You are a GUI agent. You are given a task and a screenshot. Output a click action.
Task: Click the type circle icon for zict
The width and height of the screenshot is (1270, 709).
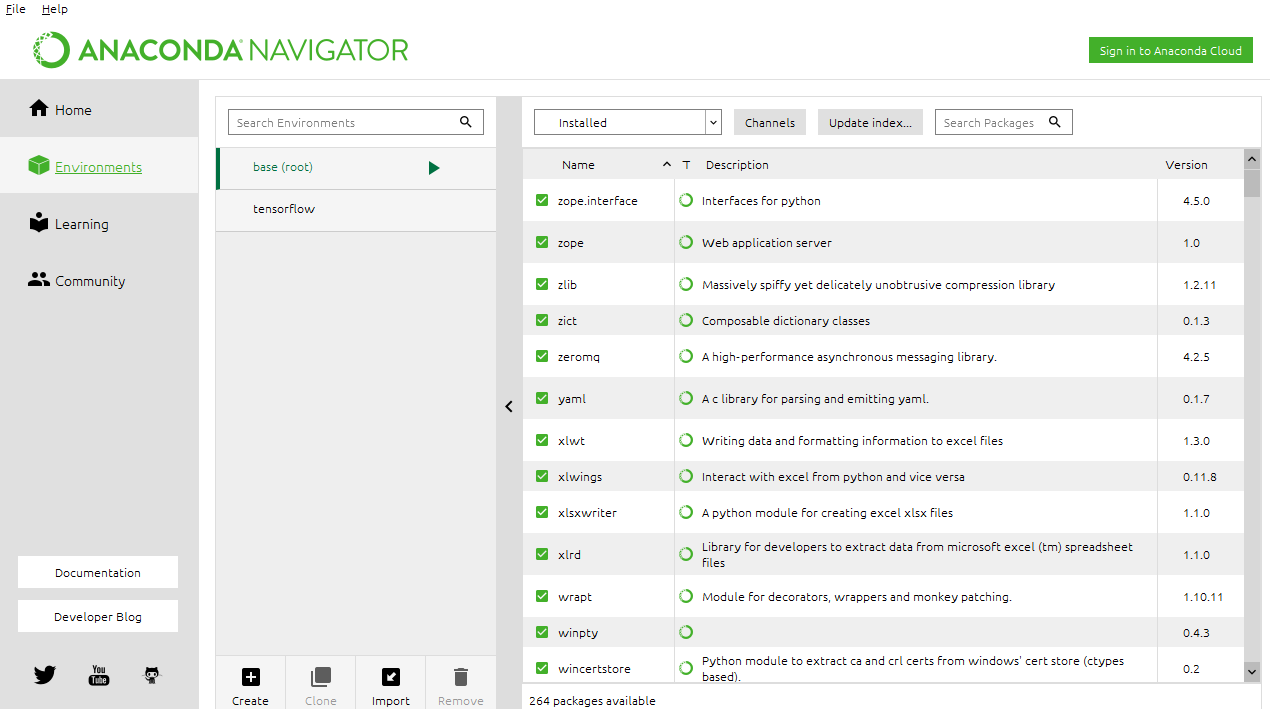click(x=686, y=320)
